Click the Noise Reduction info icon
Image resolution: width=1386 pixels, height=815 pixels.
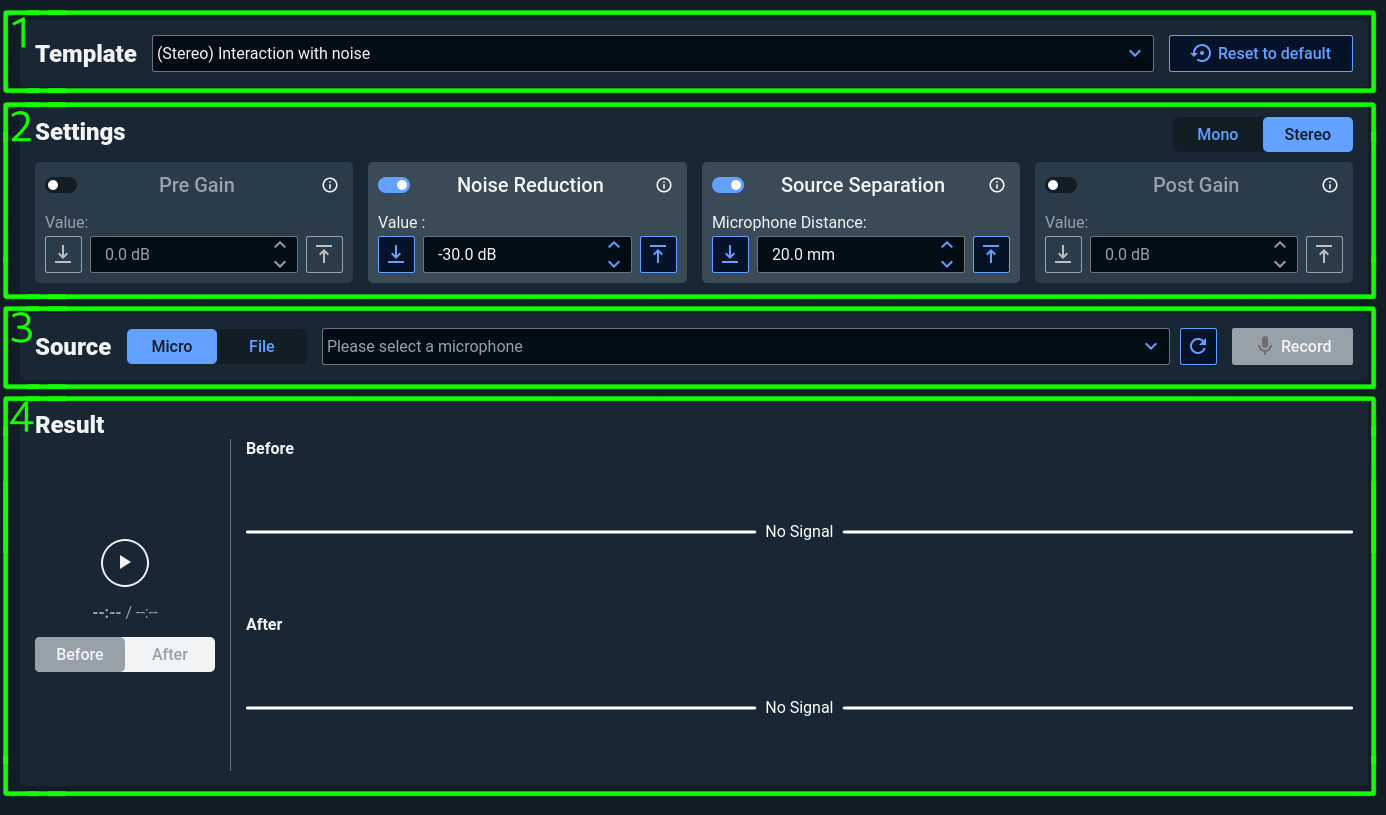click(x=664, y=185)
